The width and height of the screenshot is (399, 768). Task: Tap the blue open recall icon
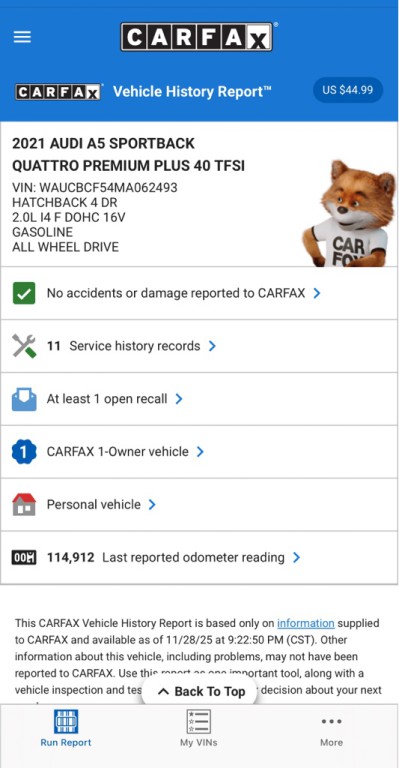tap(24, 399)
